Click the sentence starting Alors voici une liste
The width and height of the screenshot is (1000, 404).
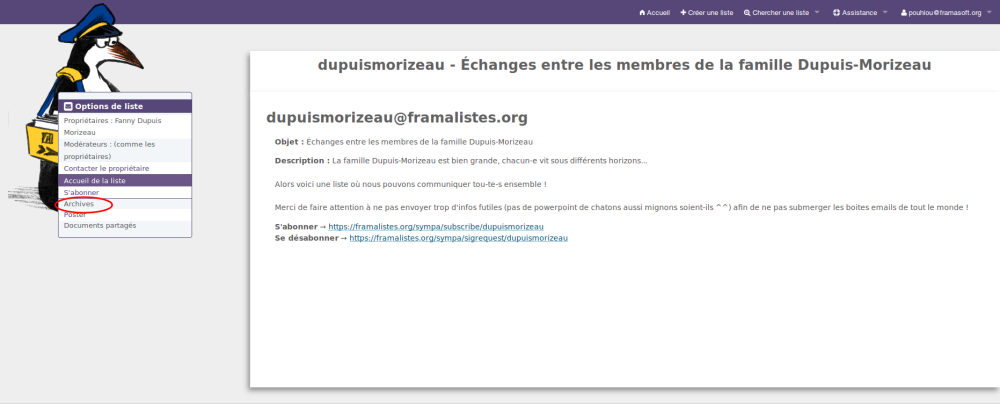(411, 184)
